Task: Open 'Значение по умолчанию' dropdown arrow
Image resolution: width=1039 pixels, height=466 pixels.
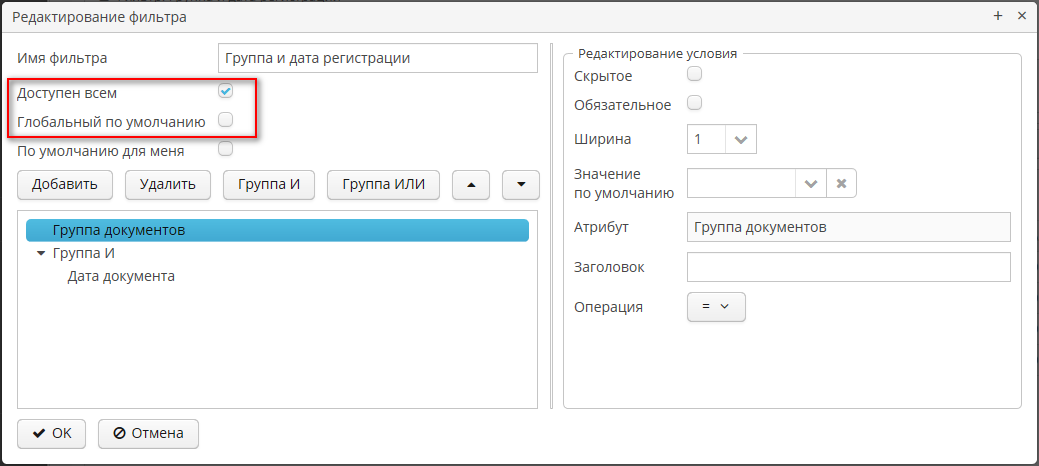Action: [x=810, y=184]
